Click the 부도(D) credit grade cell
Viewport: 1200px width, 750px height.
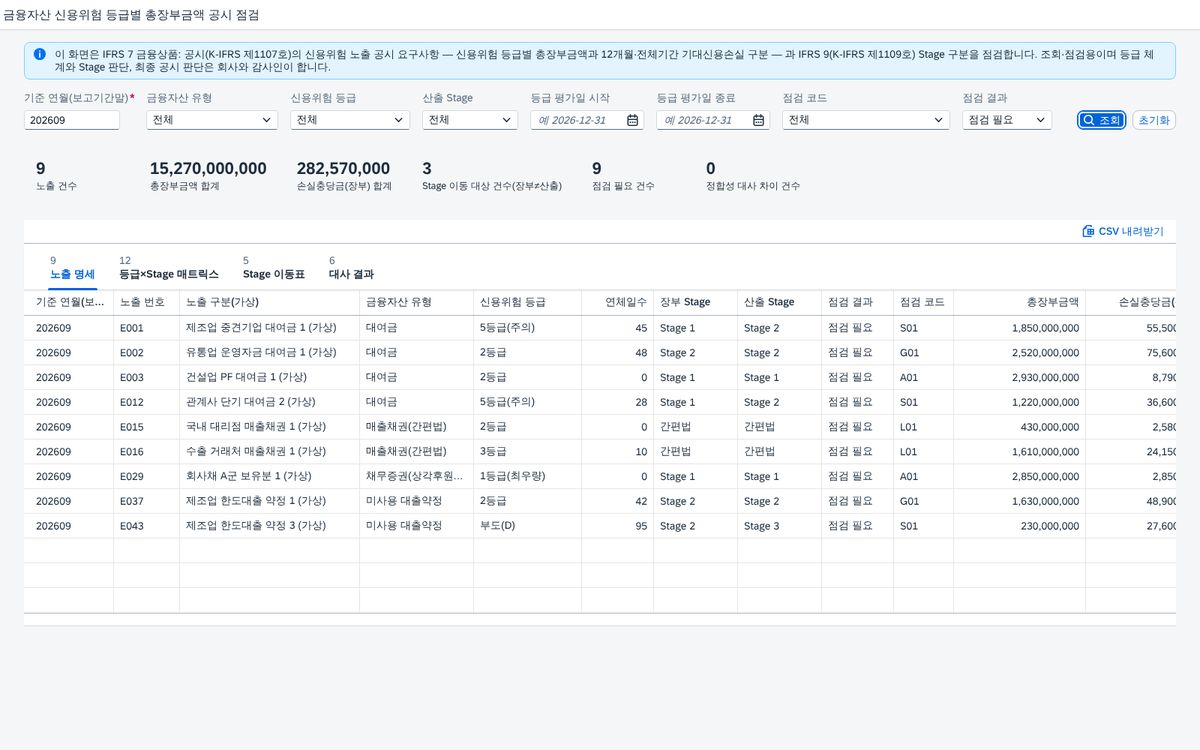point(527,526)
